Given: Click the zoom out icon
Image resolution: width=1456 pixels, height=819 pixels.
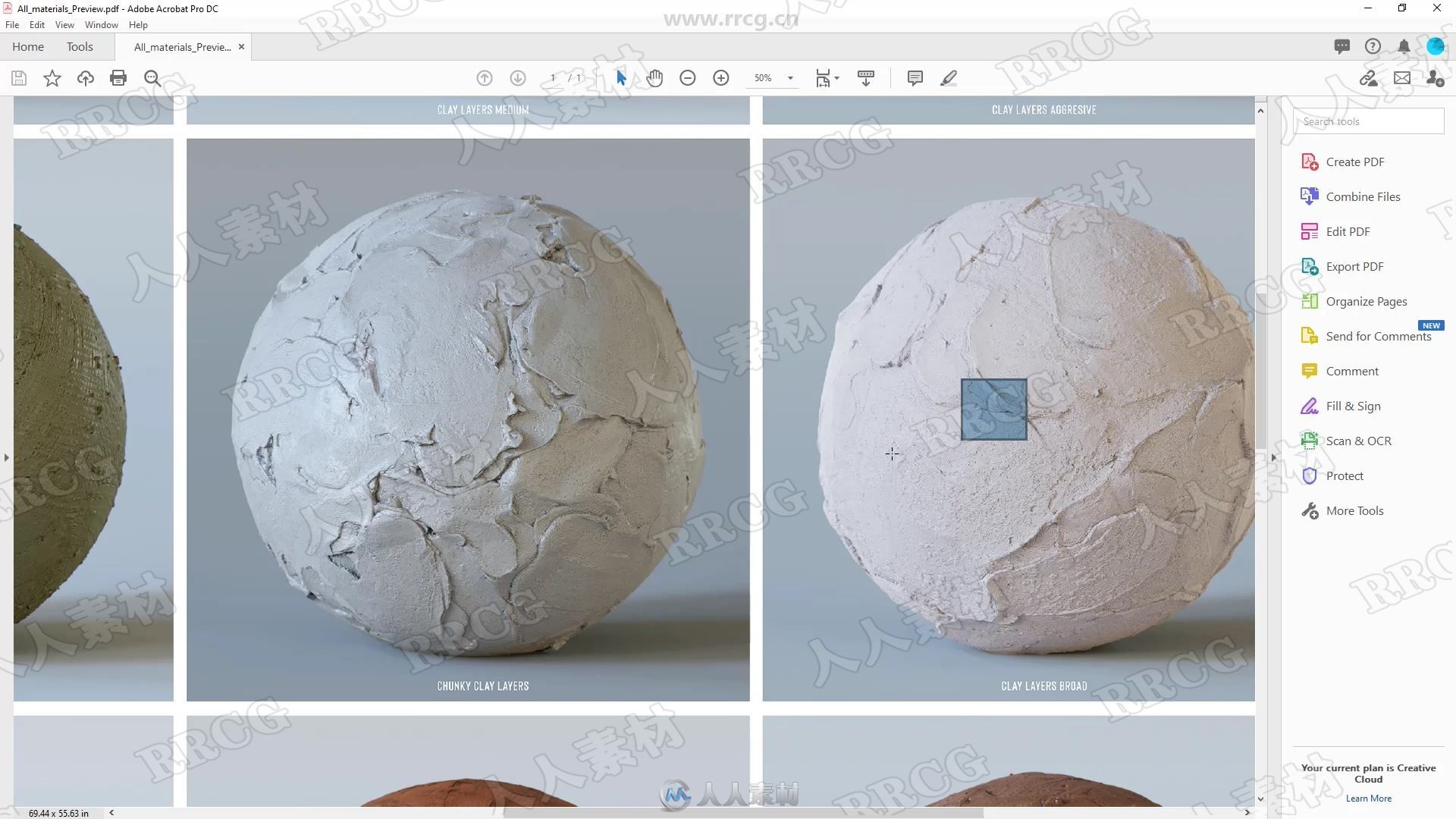Looking at the screenshot, I should [x=688, y=77].
